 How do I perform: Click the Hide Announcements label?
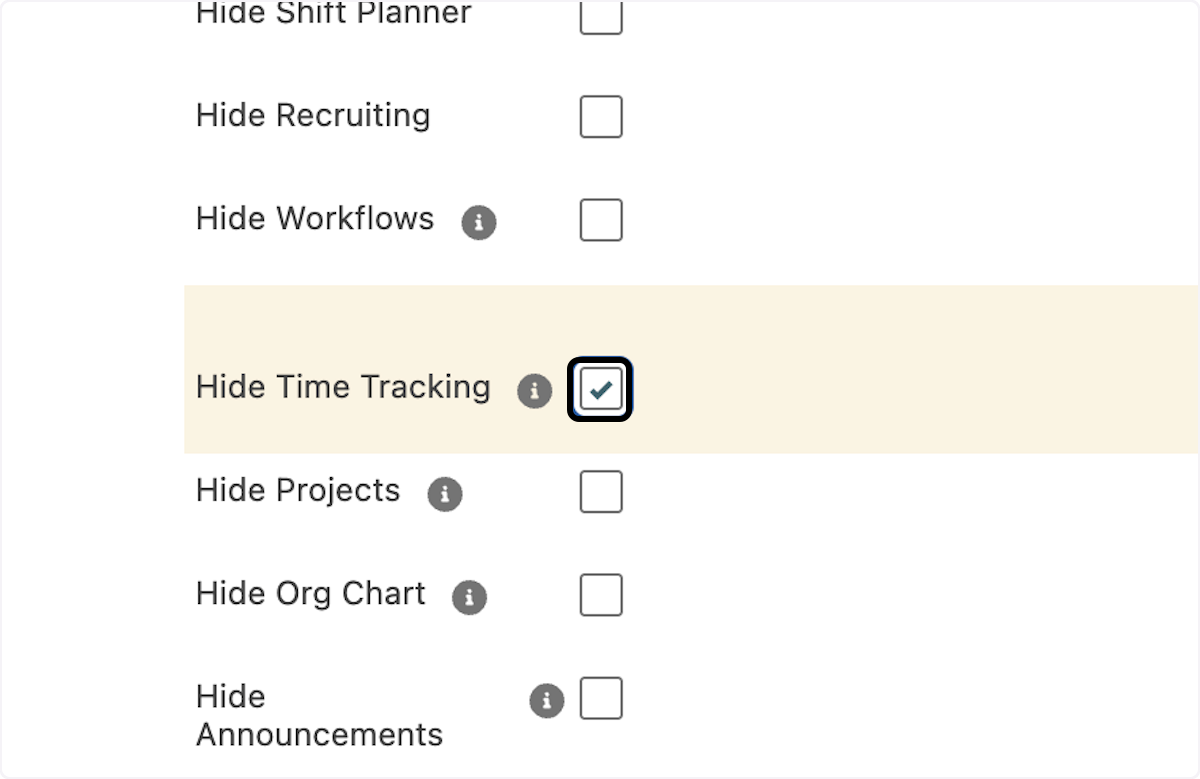pyautogui.click(x=319, y=715)
